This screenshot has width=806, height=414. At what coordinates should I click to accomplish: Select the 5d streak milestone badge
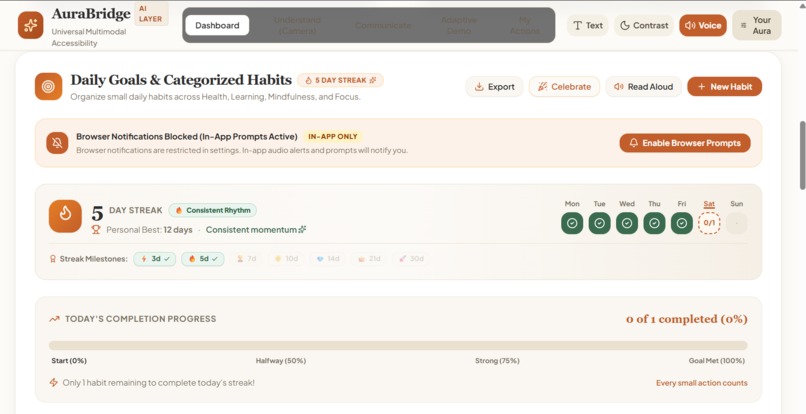click(x=203, y=259)
